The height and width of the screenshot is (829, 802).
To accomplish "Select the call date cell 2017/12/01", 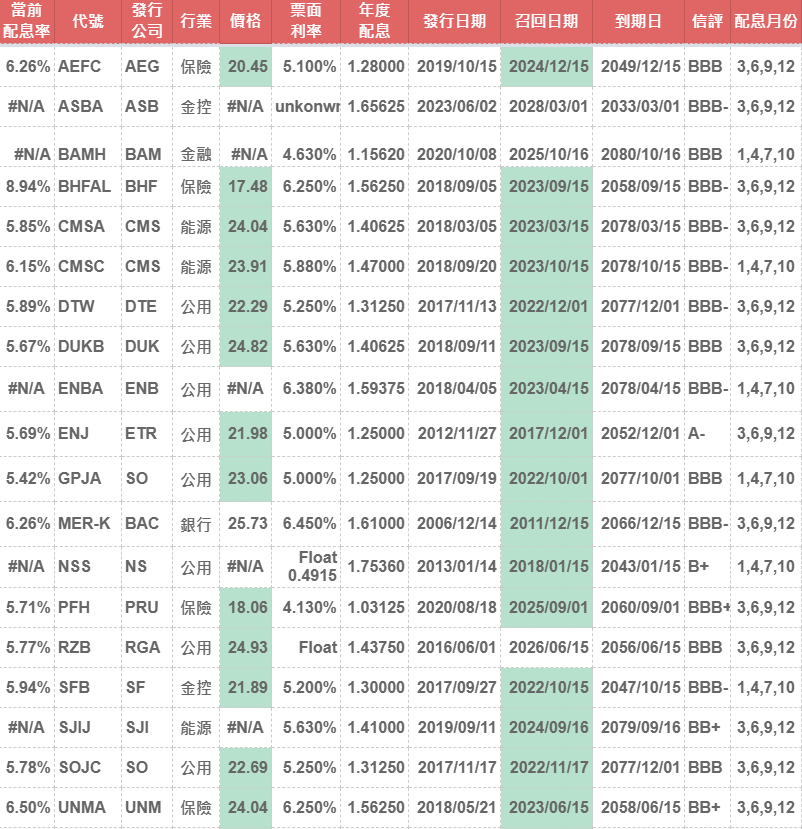I will click(548, 434).
